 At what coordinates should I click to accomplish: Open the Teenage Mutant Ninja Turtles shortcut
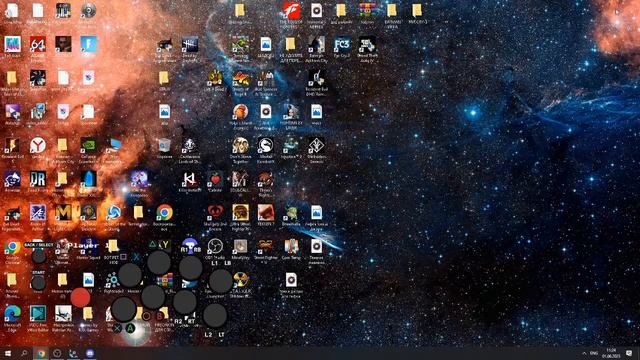[240, 44]
